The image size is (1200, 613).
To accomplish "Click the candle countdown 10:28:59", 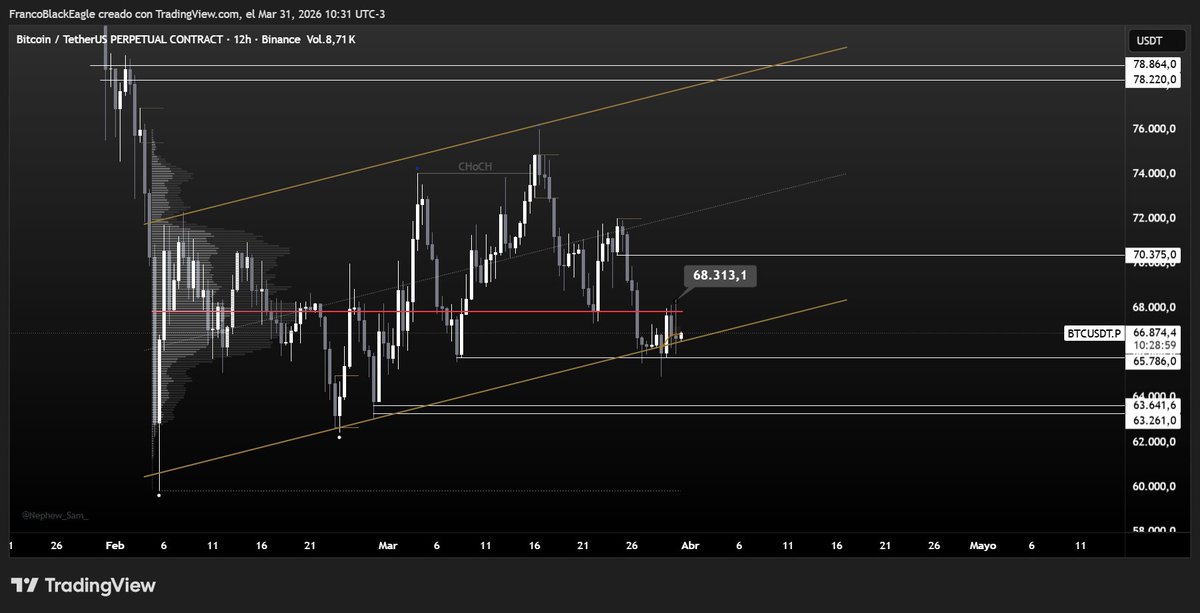I will [x=1154, y=345].
